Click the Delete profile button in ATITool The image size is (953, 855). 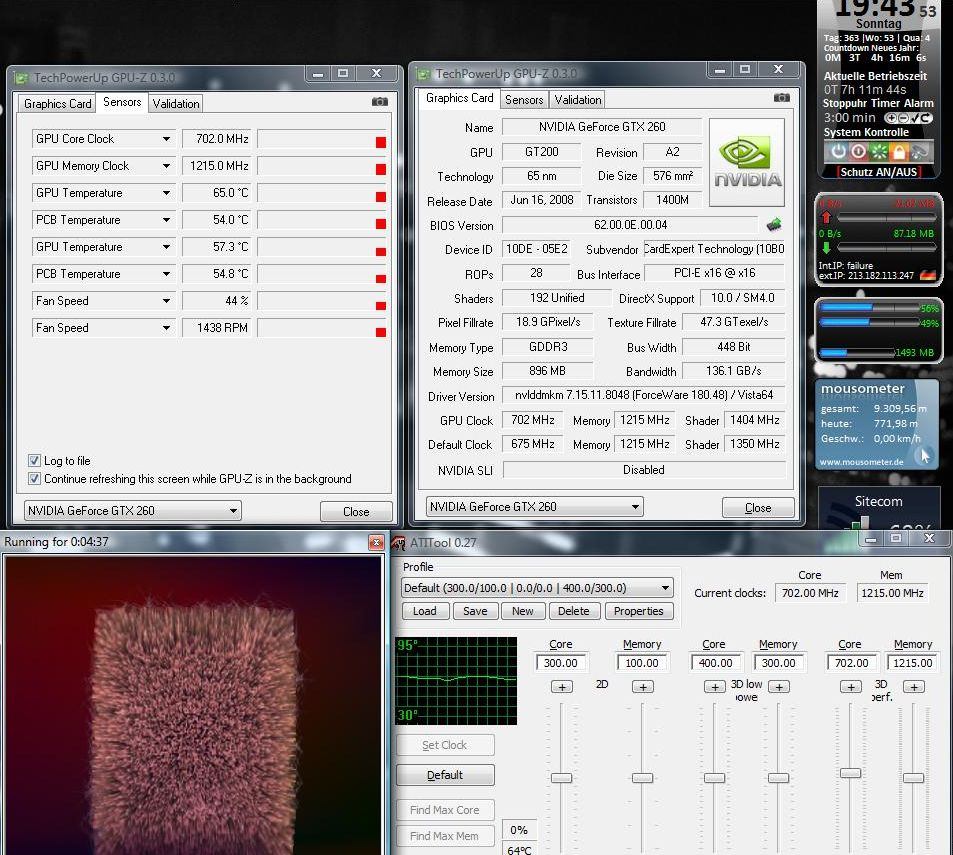[x=574, y=611]
